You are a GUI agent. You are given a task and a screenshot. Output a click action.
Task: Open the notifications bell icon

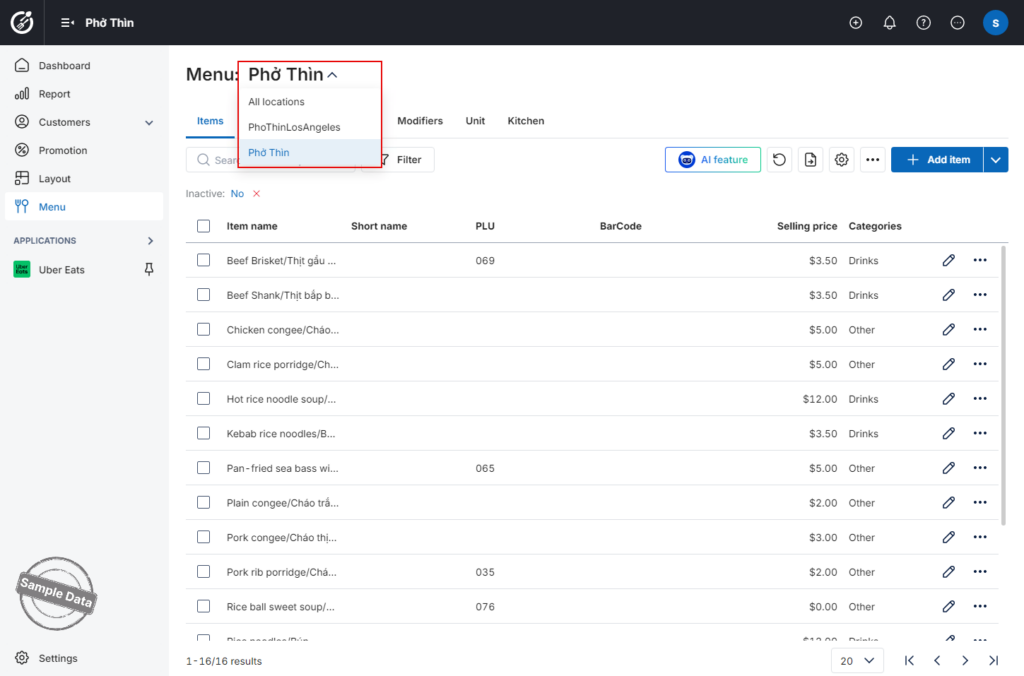[889, 23]
